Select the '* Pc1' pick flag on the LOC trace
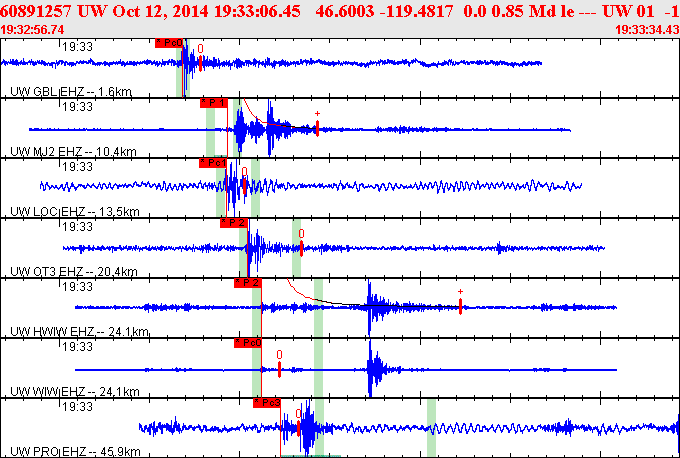The image size is (680, 458). point(213,163)
